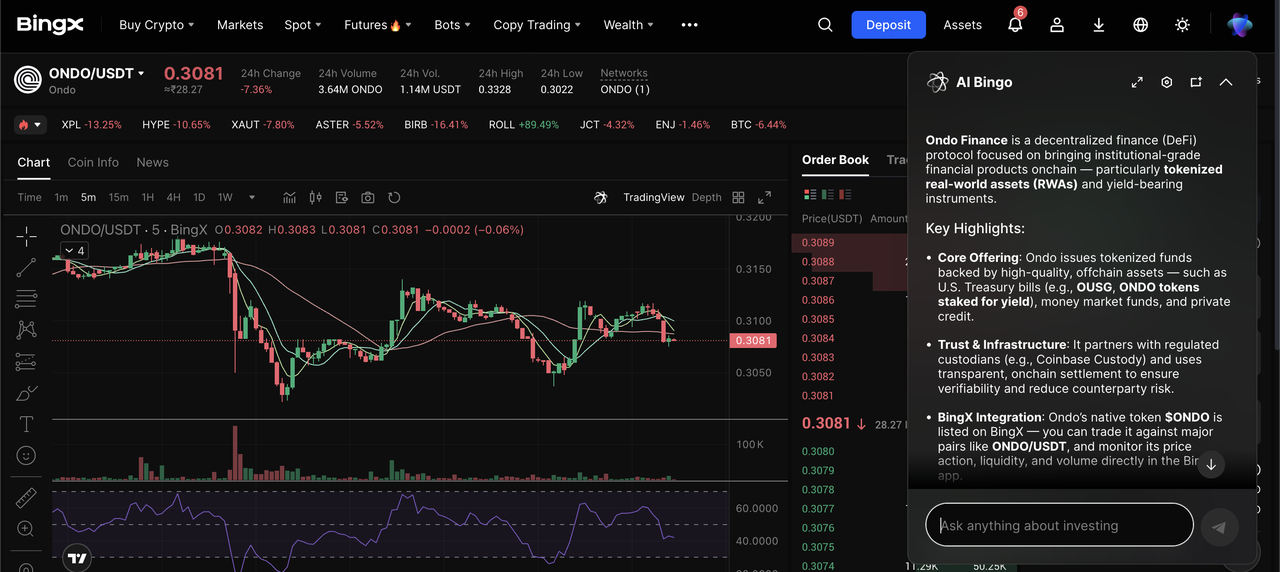Select the trend line drawing tool
This screenshot has height=572, width=1280.
26,267
